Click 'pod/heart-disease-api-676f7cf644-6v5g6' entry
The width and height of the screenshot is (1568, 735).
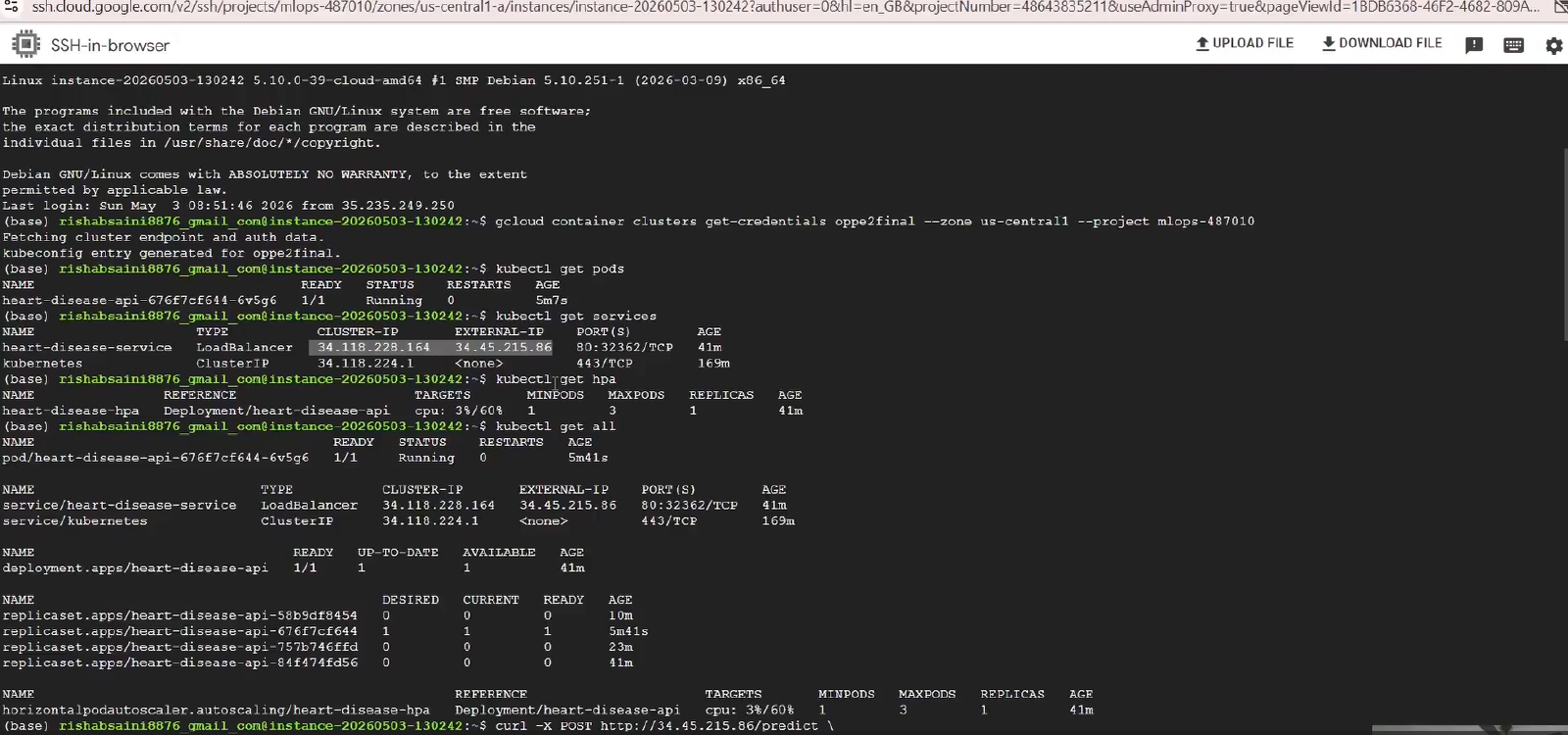pos(155,458)
